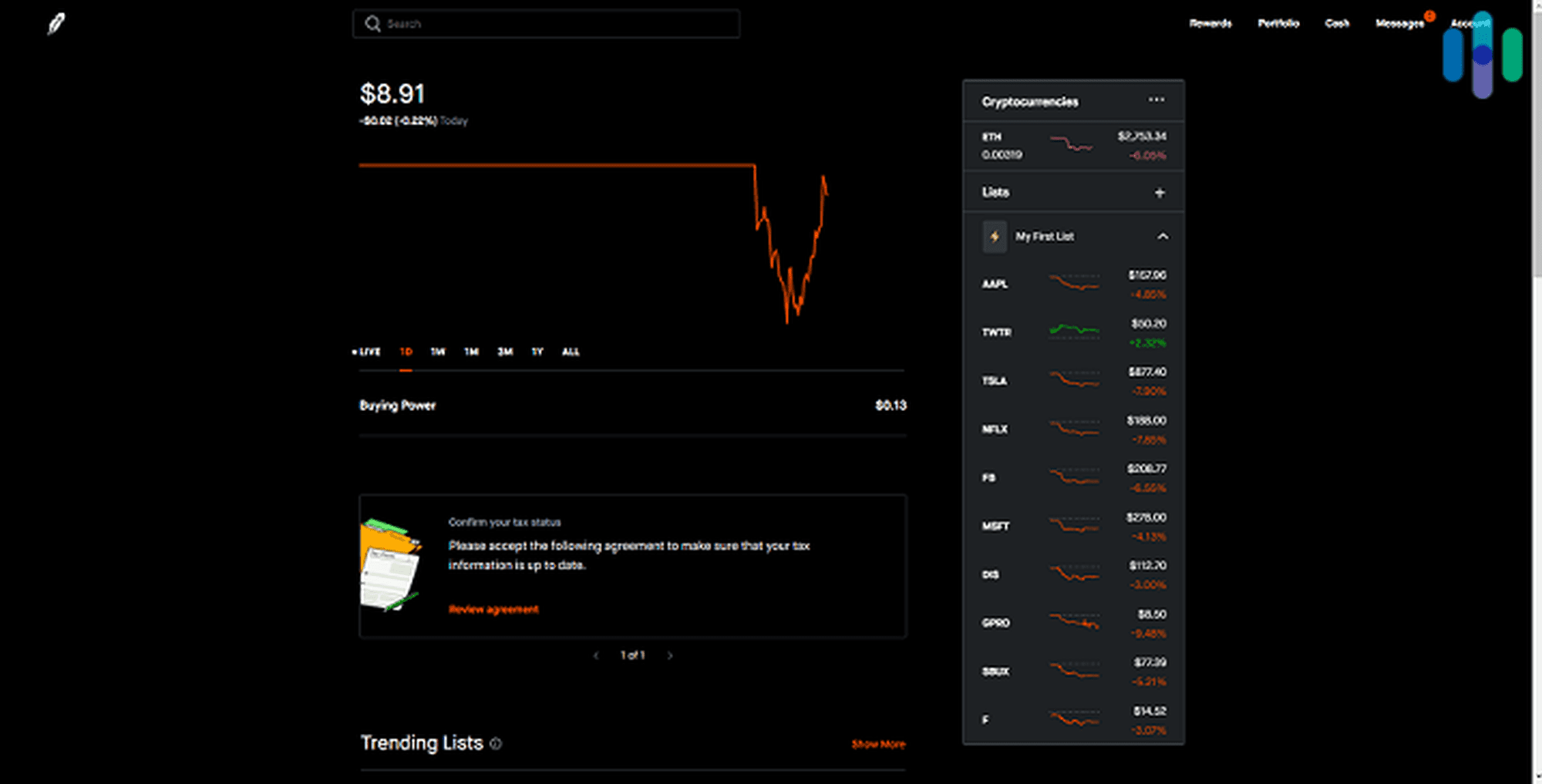Open the SBUX watchlist row
The image size is (1542, 784).
[1073, 672]
